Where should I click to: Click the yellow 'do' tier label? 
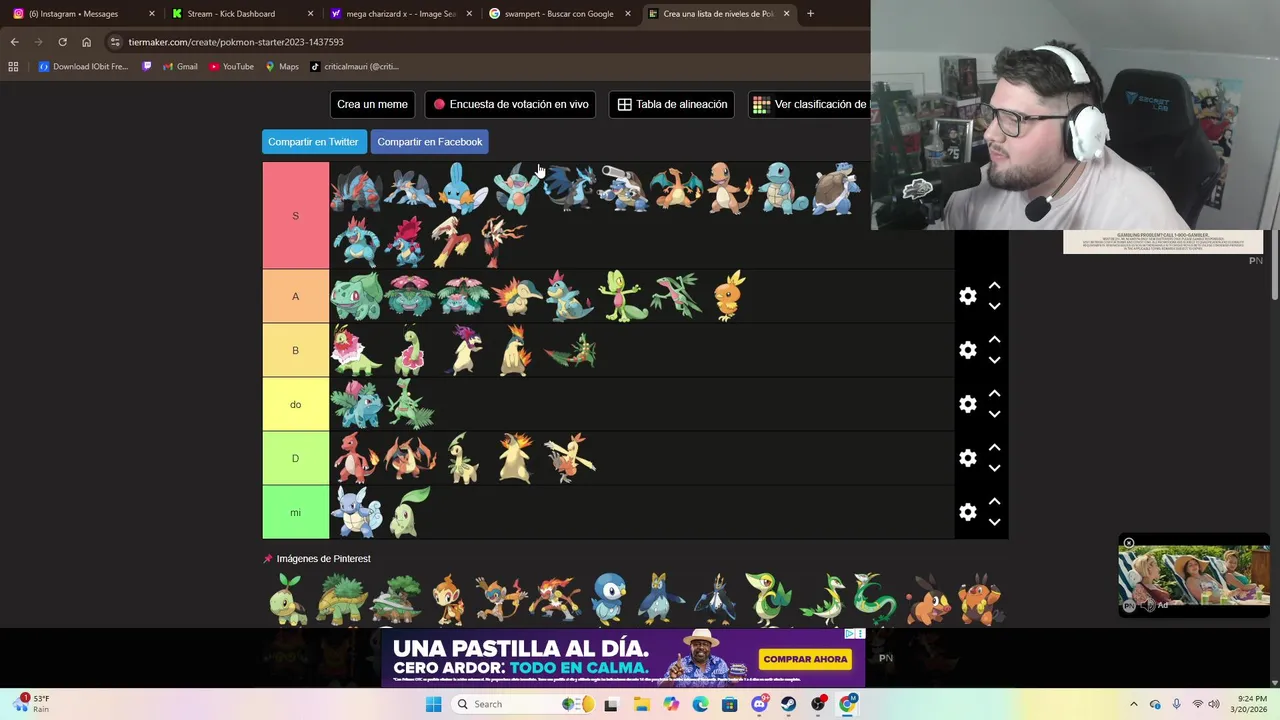295,404
